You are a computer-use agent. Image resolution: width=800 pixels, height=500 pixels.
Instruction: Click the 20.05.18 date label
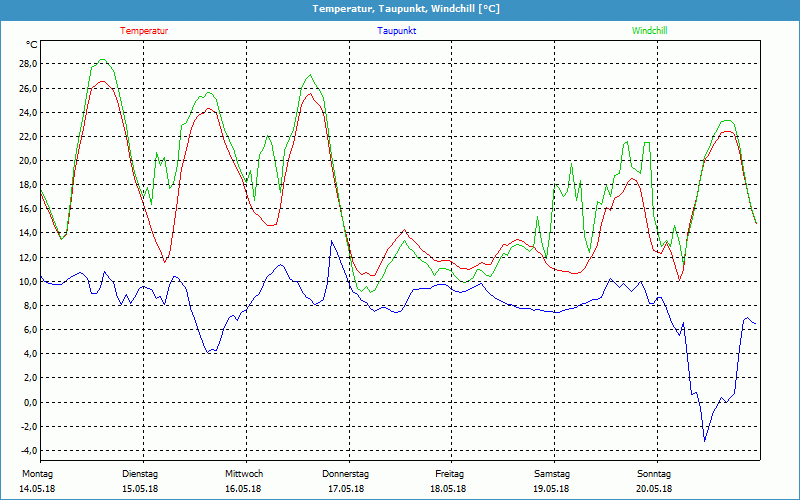pos(654,489)
